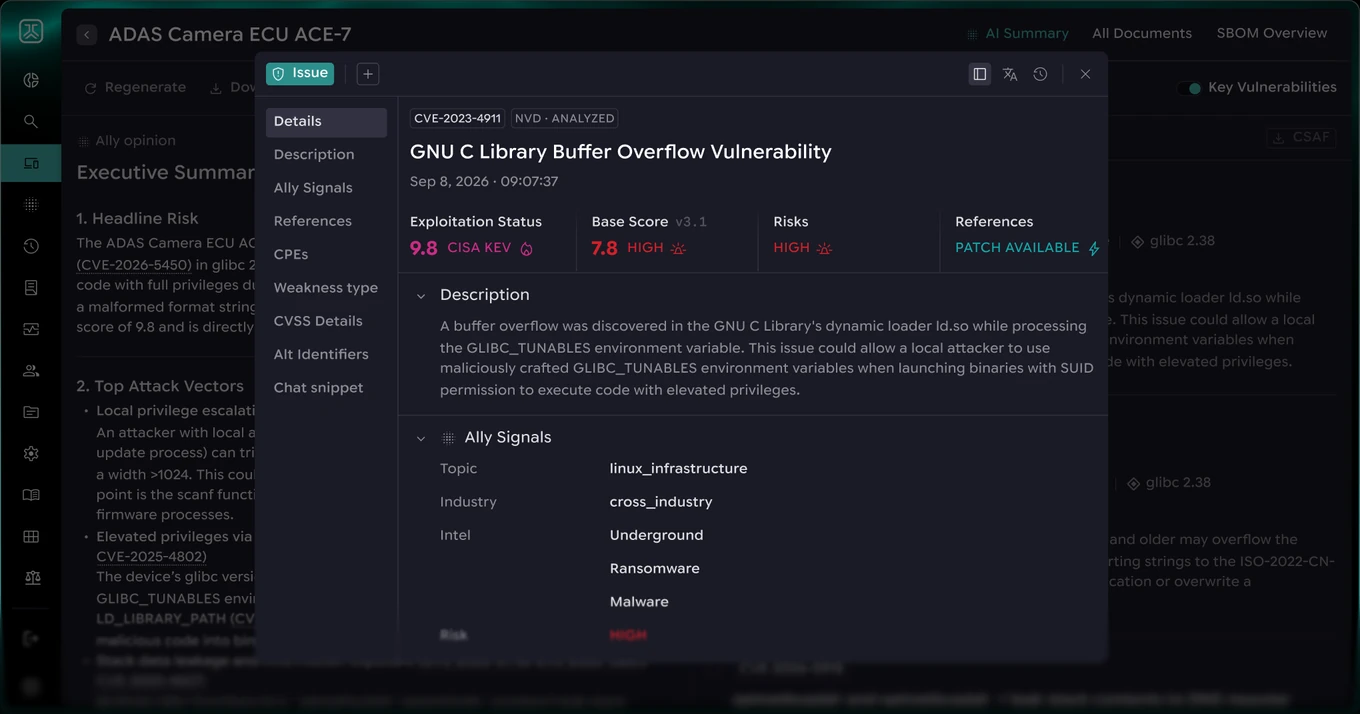Screen dimensions: 1360x714
Task: Jump to Weakness type in side navigation
Action: [326, 288]
